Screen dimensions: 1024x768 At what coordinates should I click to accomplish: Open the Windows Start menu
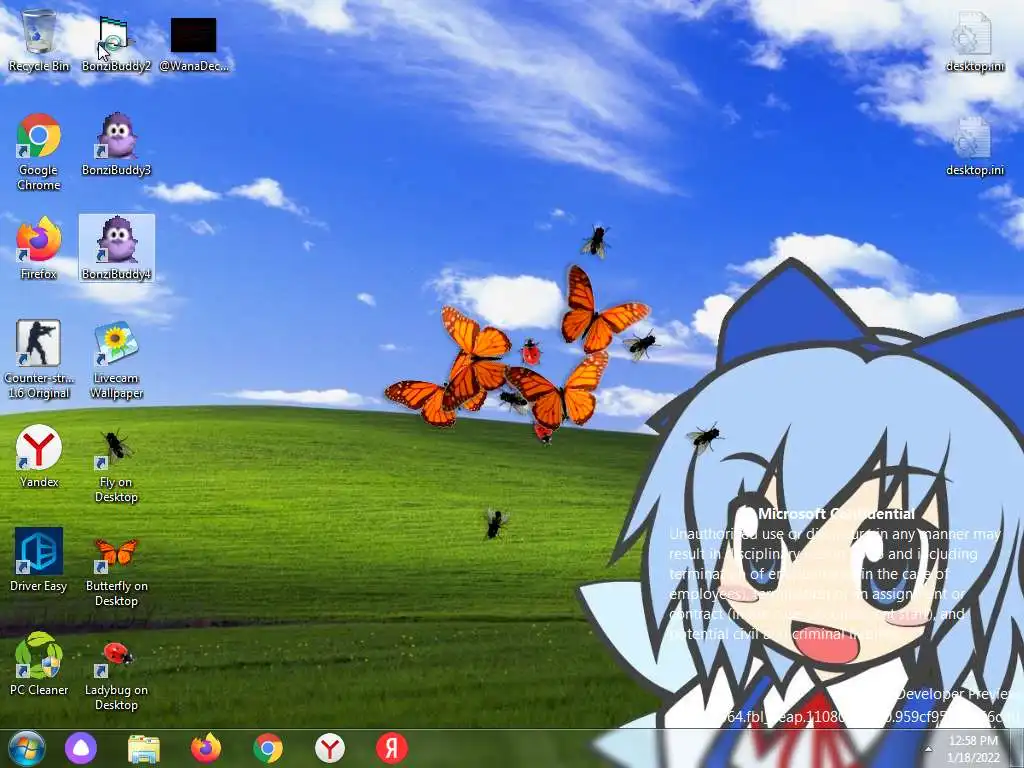(26, 748)
